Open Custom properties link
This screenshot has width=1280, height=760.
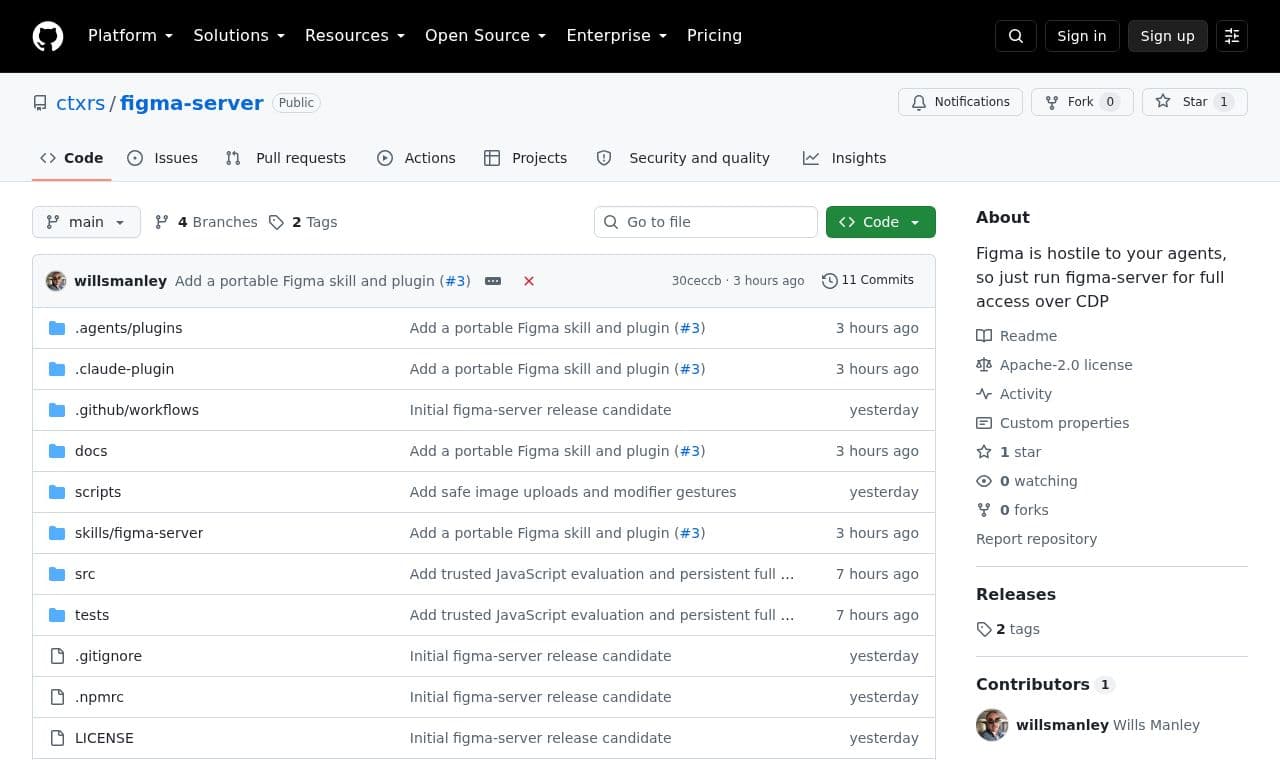(1052, 423)
